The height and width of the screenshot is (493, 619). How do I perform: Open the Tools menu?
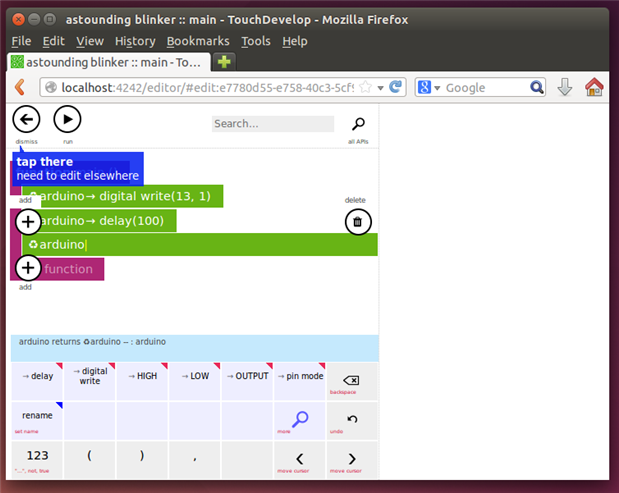256,41
